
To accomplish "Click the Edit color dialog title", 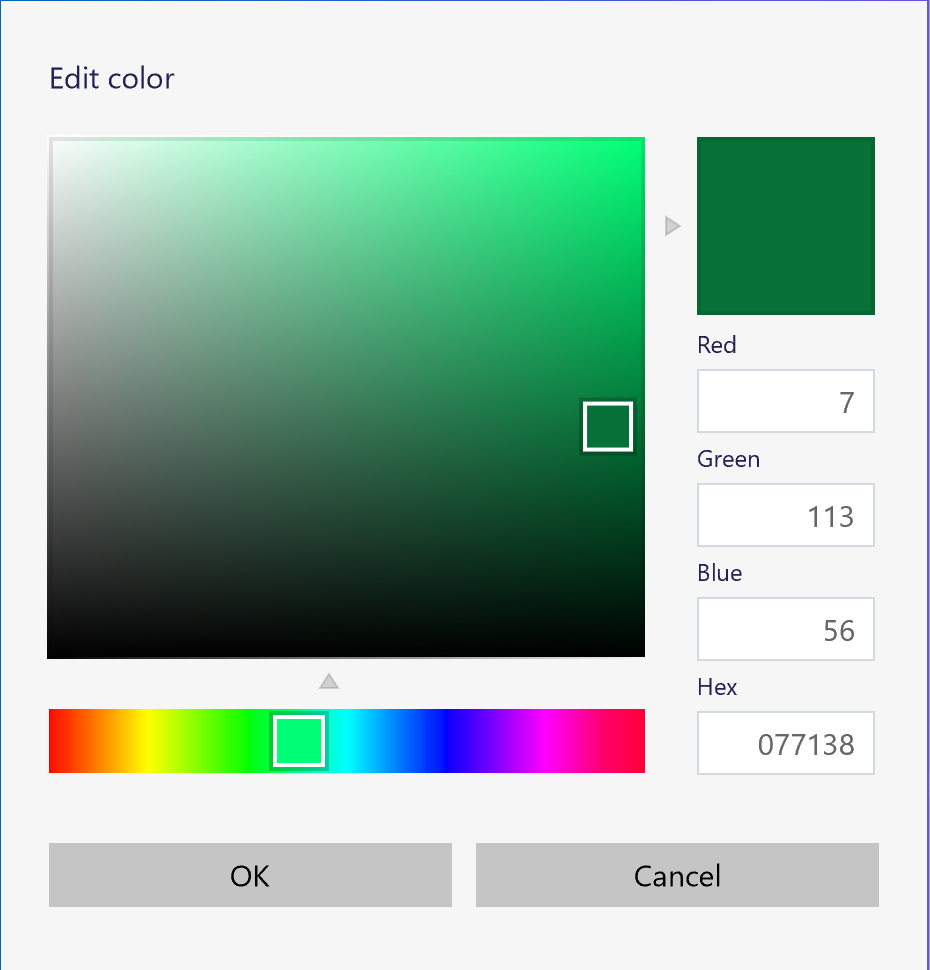I will (112, 79).
